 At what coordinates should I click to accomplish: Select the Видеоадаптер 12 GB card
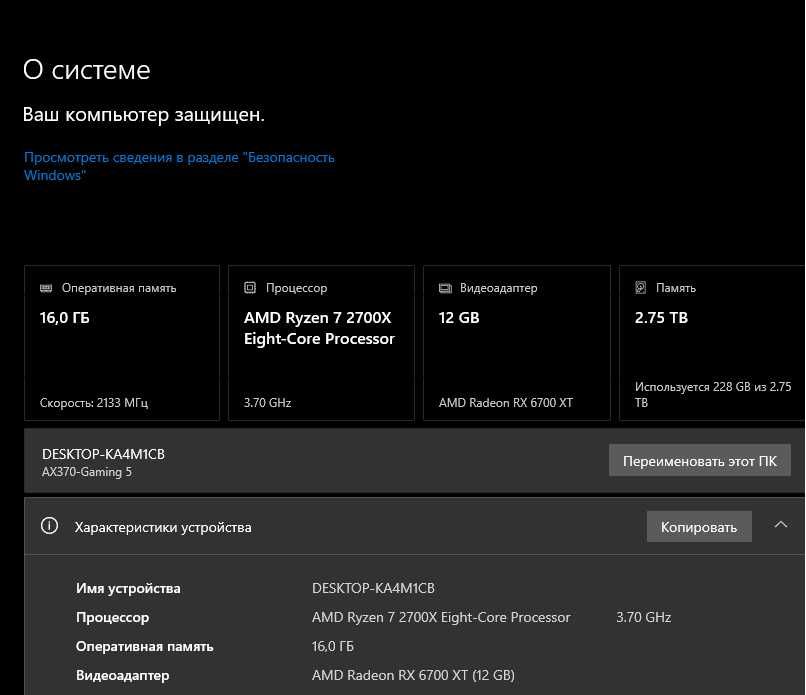tap(517, 343)
